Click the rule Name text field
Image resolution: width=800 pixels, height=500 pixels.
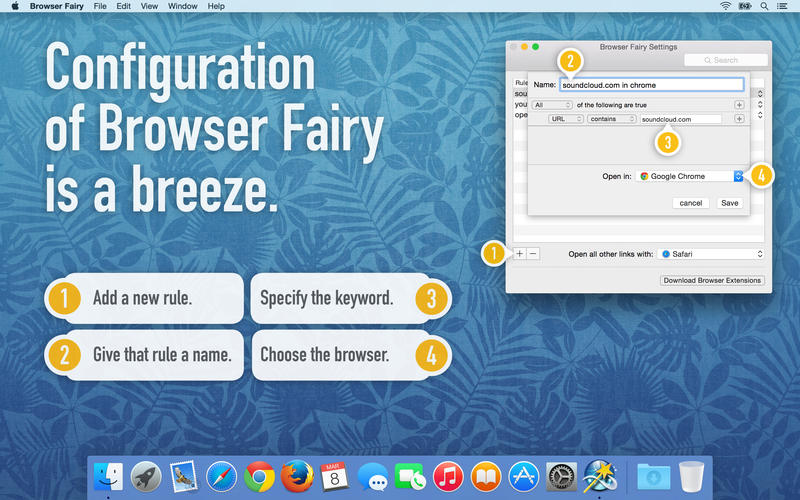coord(651,85)
